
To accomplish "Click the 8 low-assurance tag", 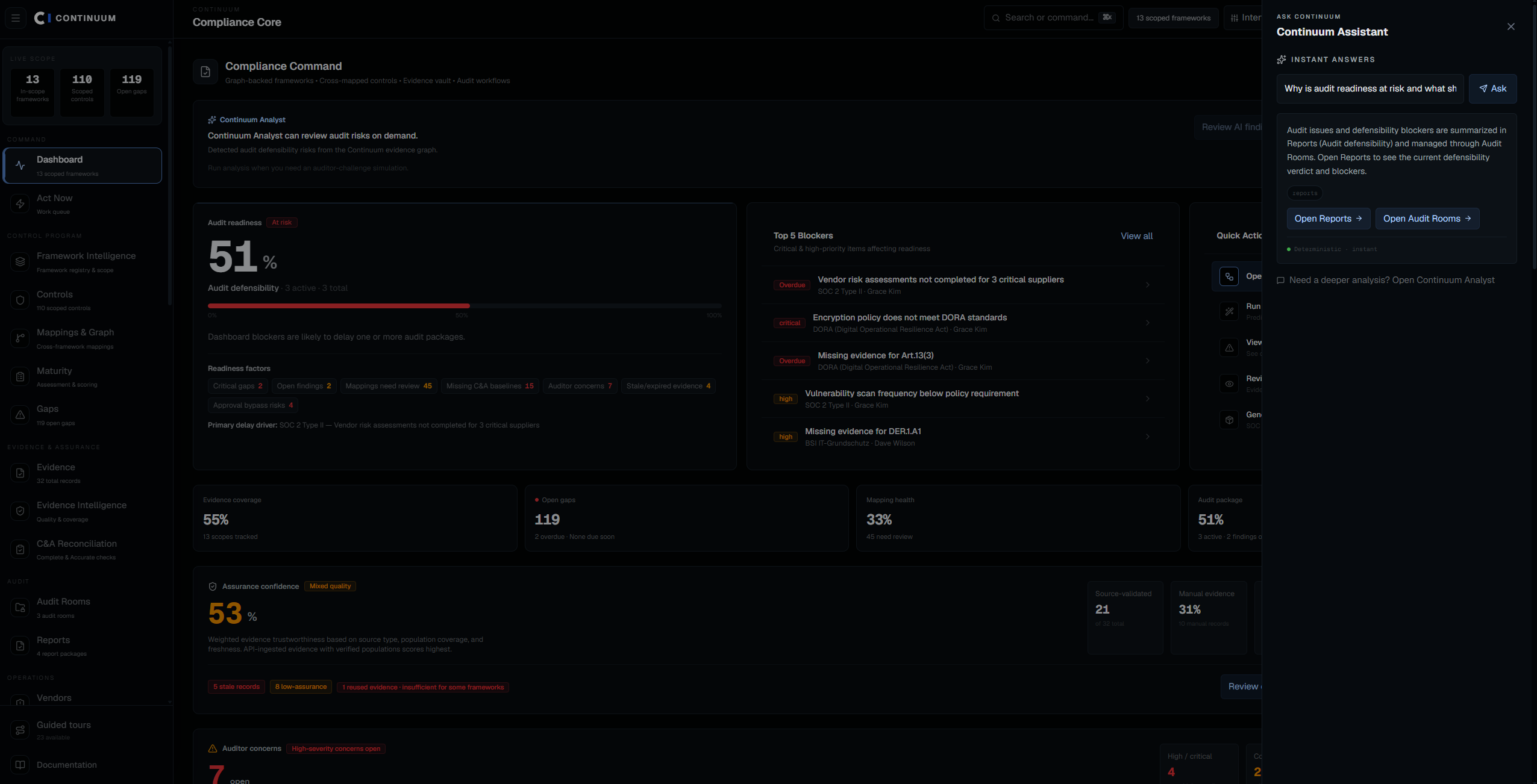I will (301, 686).
